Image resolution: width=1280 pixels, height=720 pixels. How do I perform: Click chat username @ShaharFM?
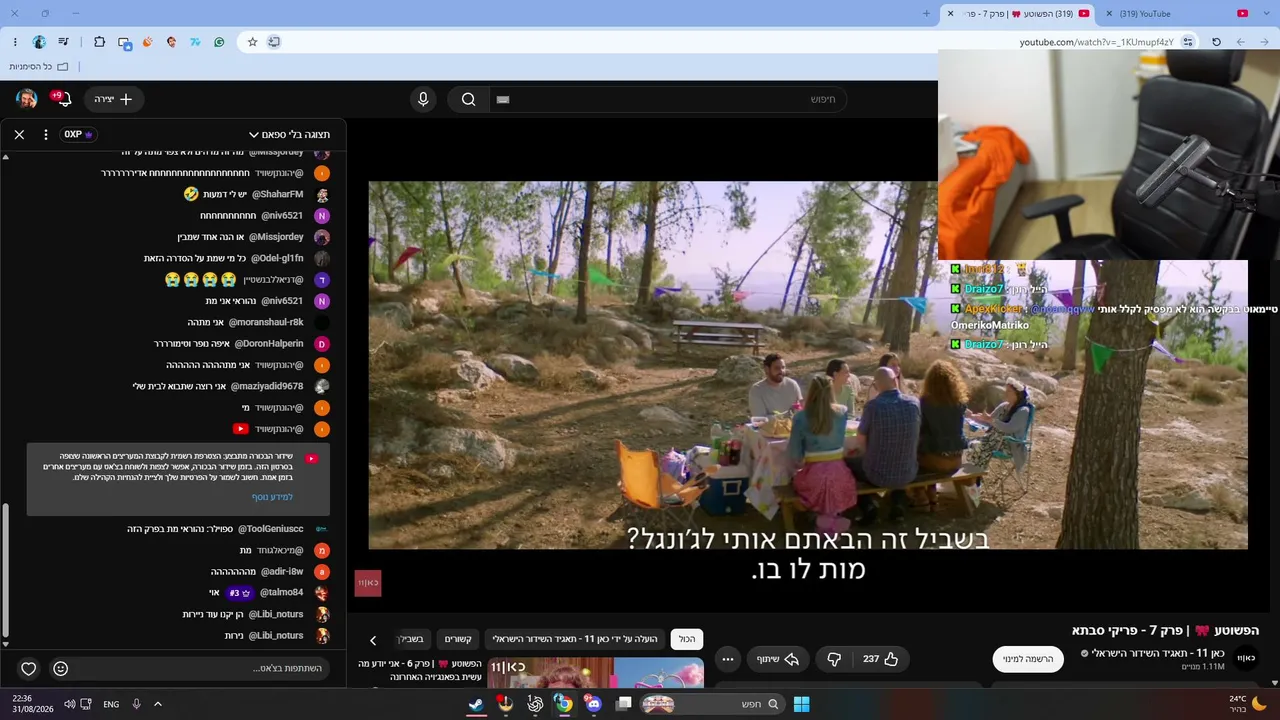click(277, 194)
